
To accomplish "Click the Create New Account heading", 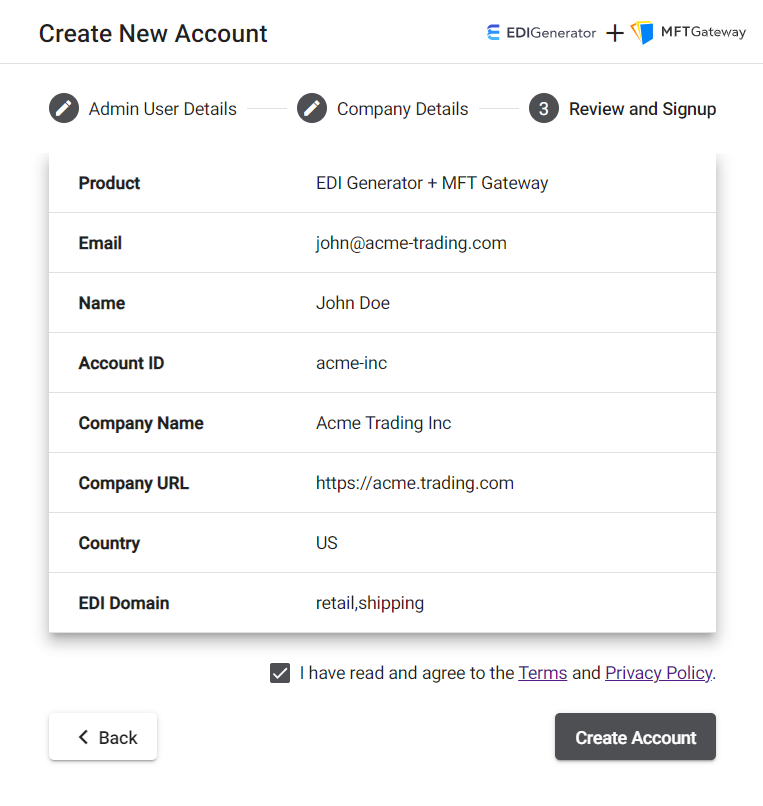I will tap(153, 34).
